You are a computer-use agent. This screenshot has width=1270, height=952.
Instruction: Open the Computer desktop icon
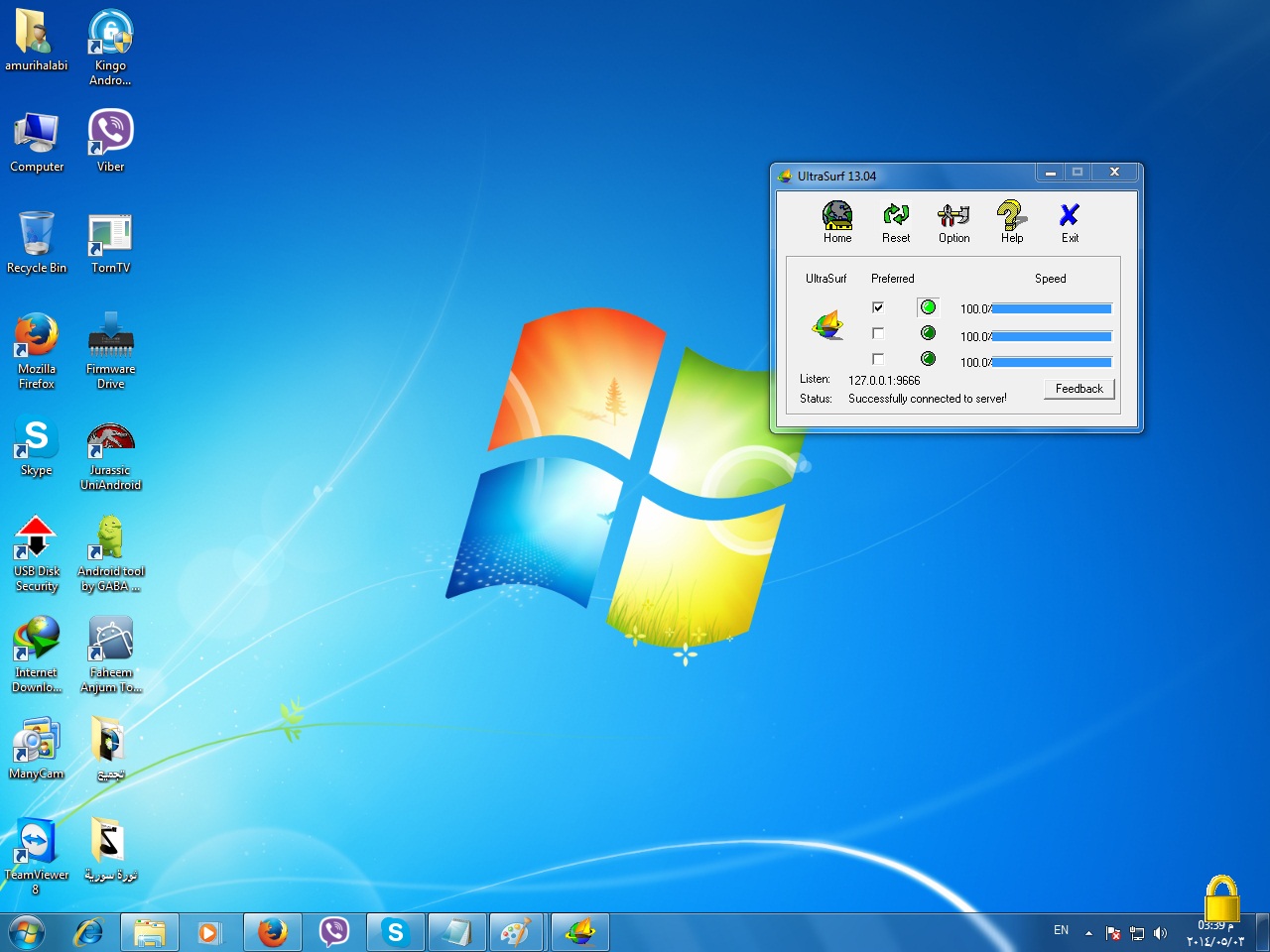pos(37,142)
